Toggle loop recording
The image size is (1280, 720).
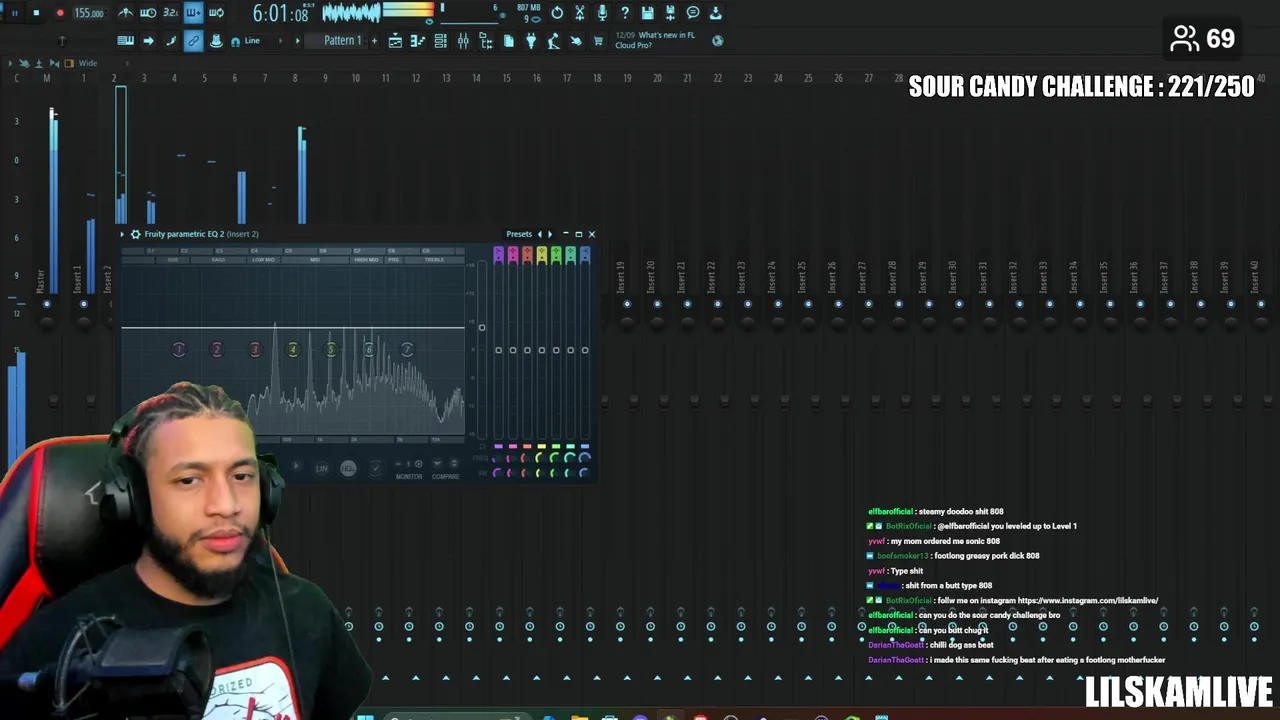(217, 13)
